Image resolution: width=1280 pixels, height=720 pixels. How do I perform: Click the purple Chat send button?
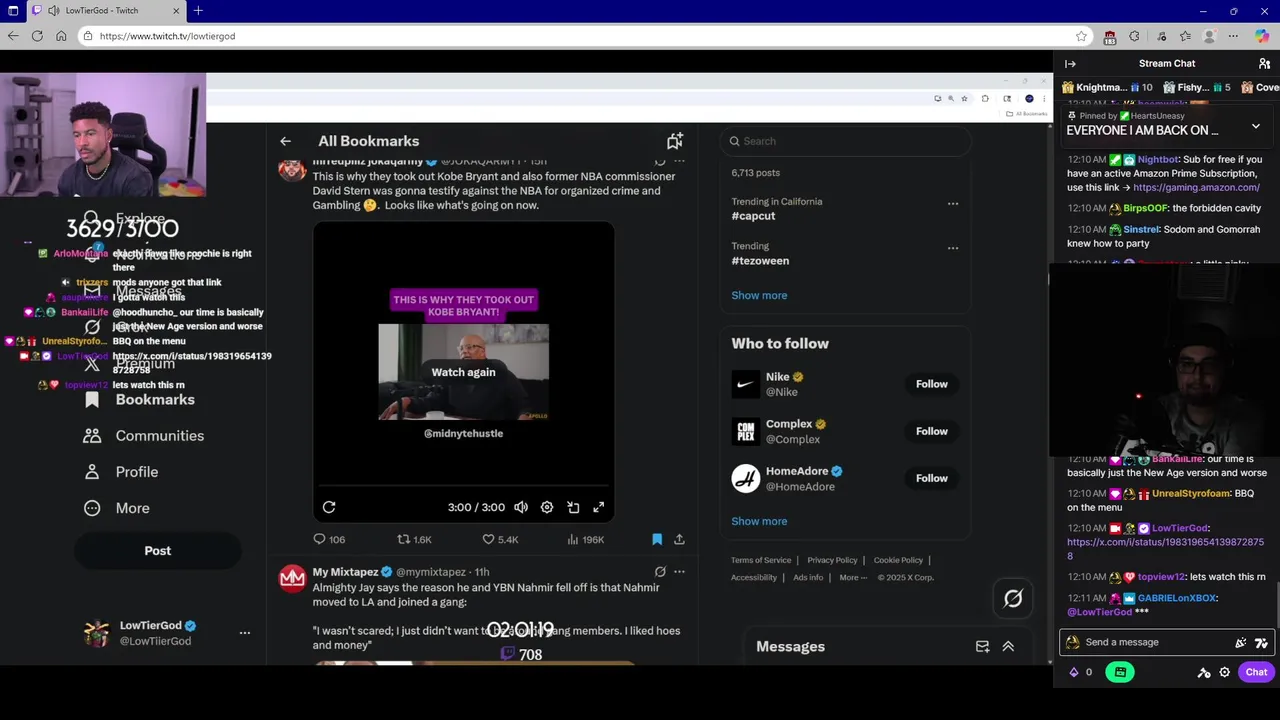pos(1256,672)
